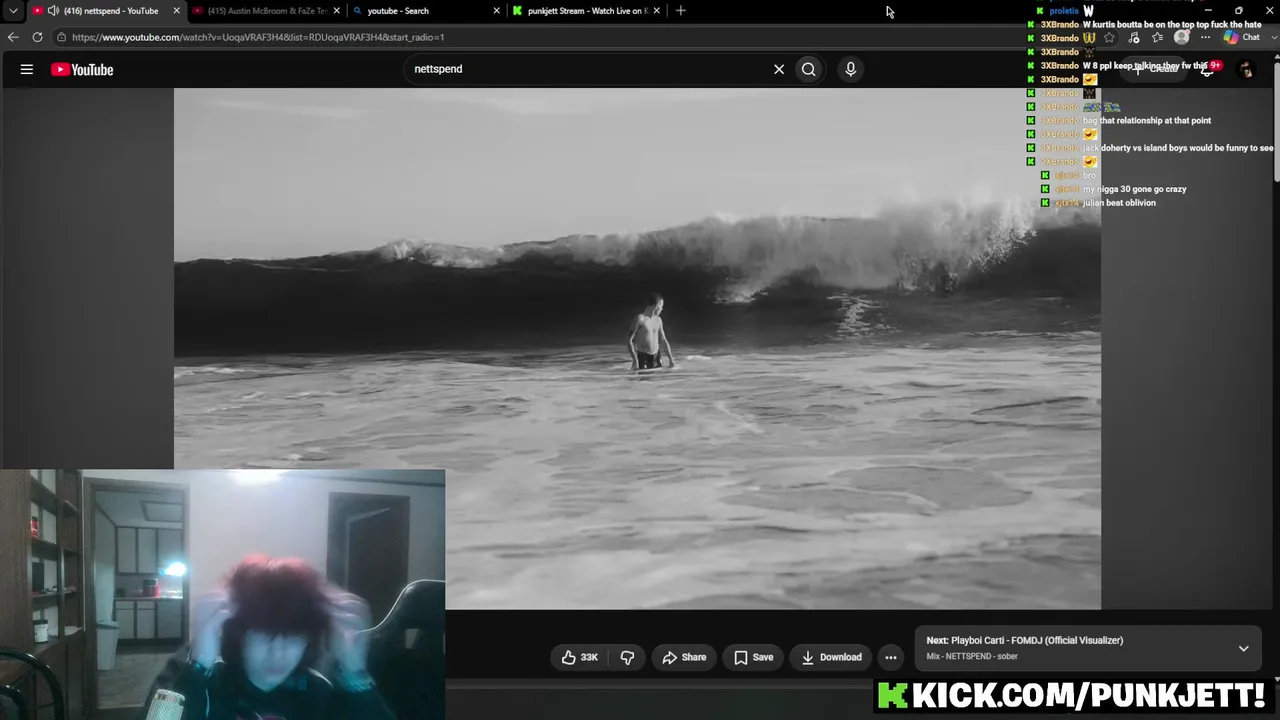Start voice search with the microphone
1280x720 pixels.
850,69
